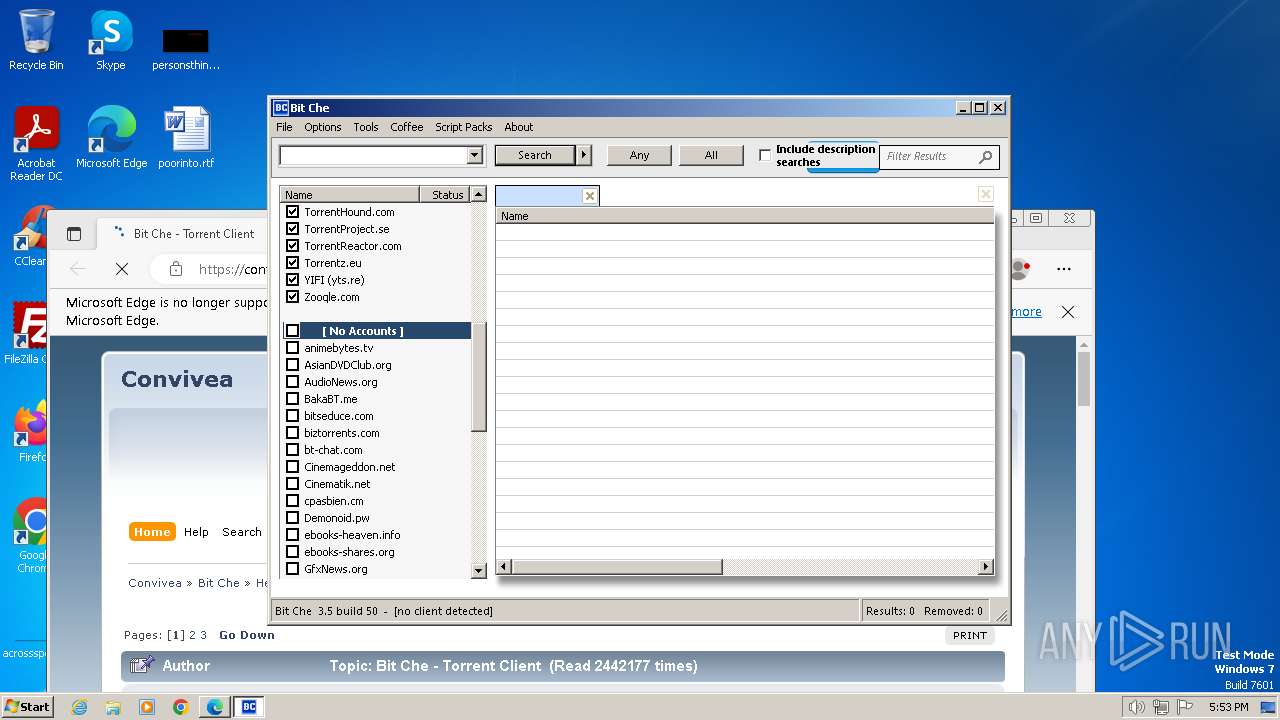Screen dimensions: 1280x720
Task: Stop loading page in Edge
Action: [122, 269]
